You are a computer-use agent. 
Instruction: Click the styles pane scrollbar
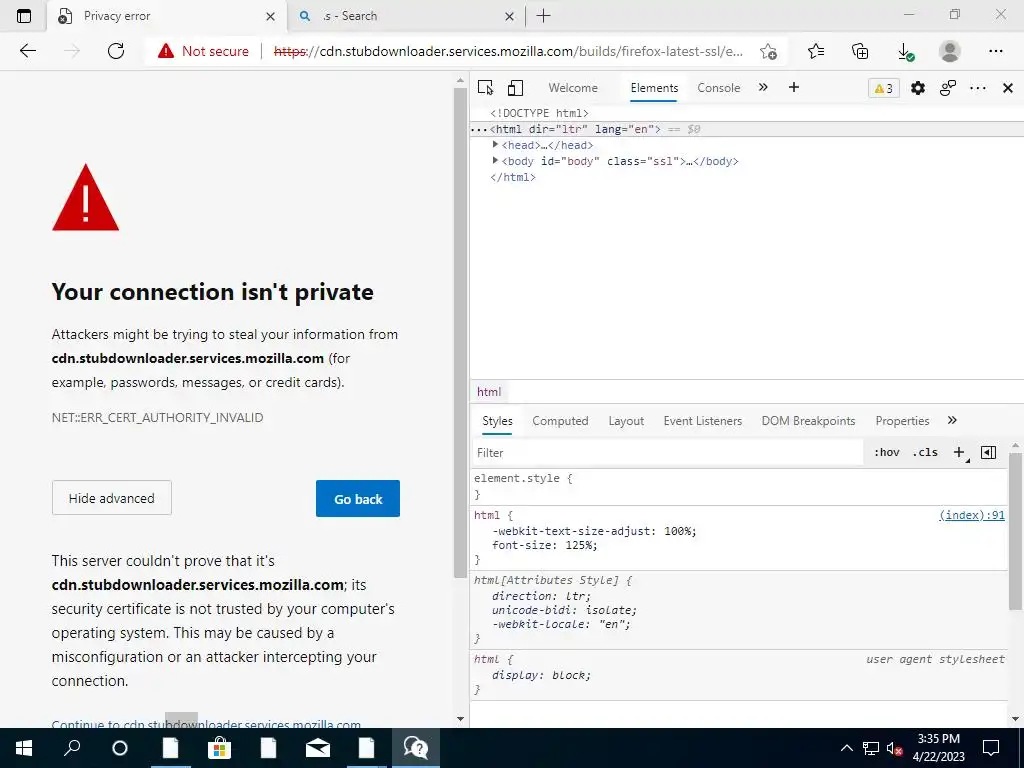1016,532
